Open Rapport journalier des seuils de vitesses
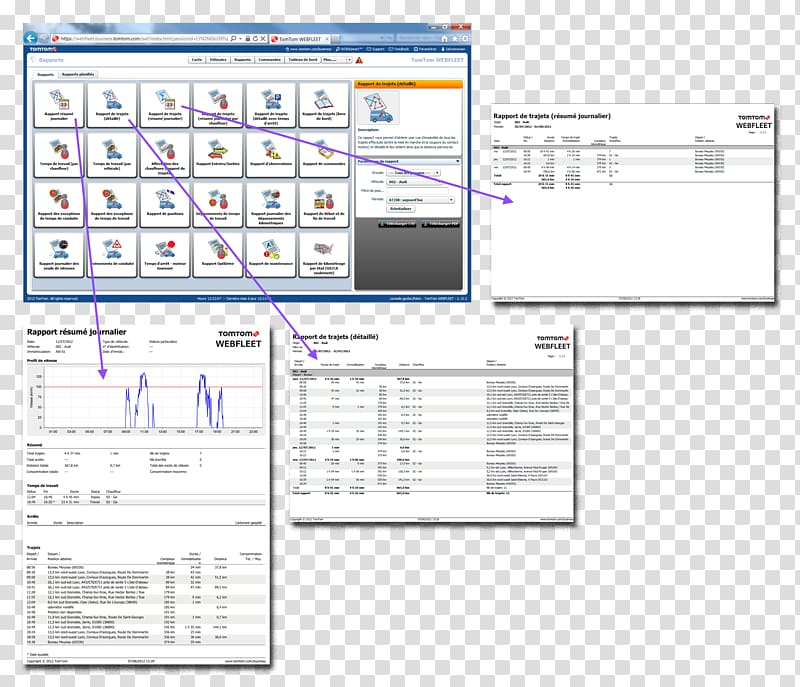This screenshot has width=800, height=687. pos(59,255)
